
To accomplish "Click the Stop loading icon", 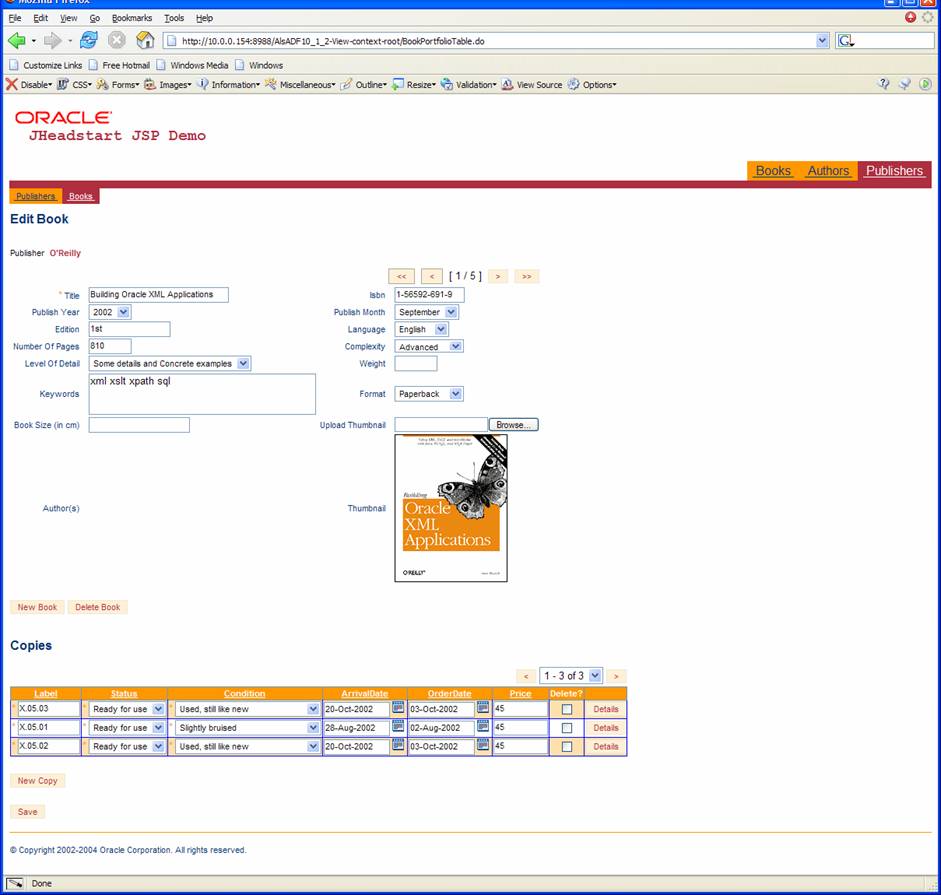I will 117,41.
